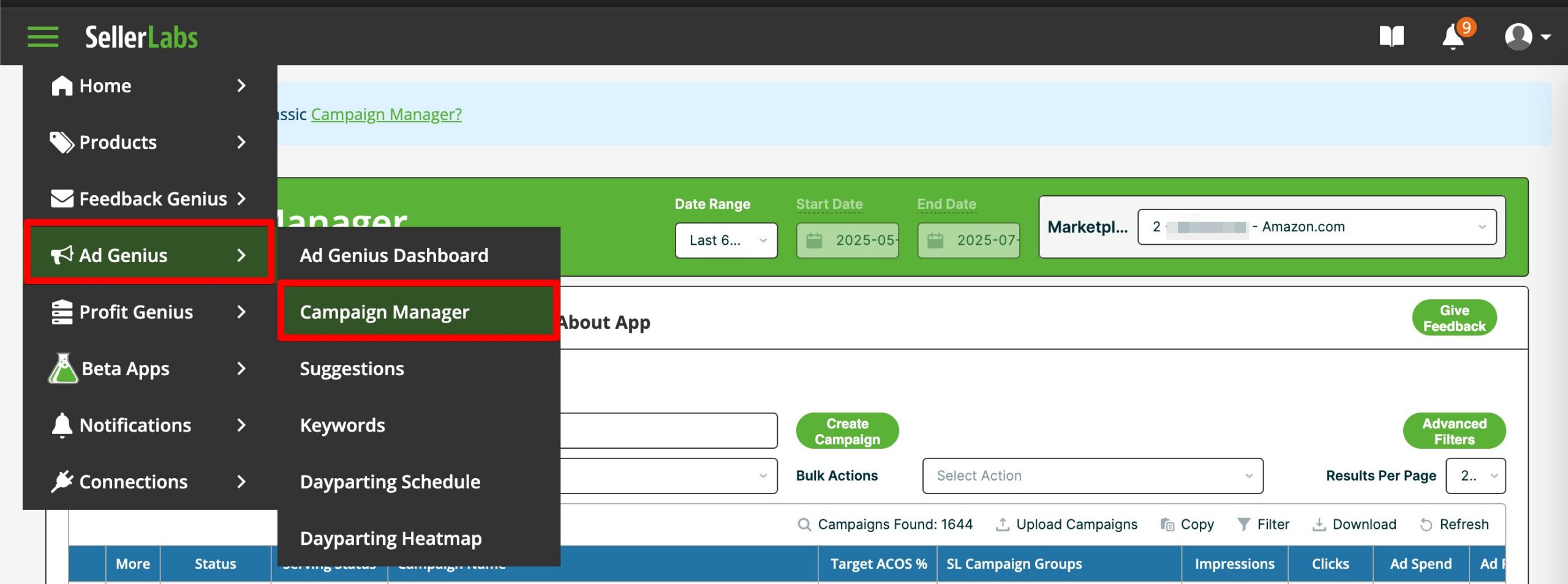The height and width of the screenshot is (584, 1568).
Task: Expand the Feedback Genius submenu chevron
Action: pos(241,199)
